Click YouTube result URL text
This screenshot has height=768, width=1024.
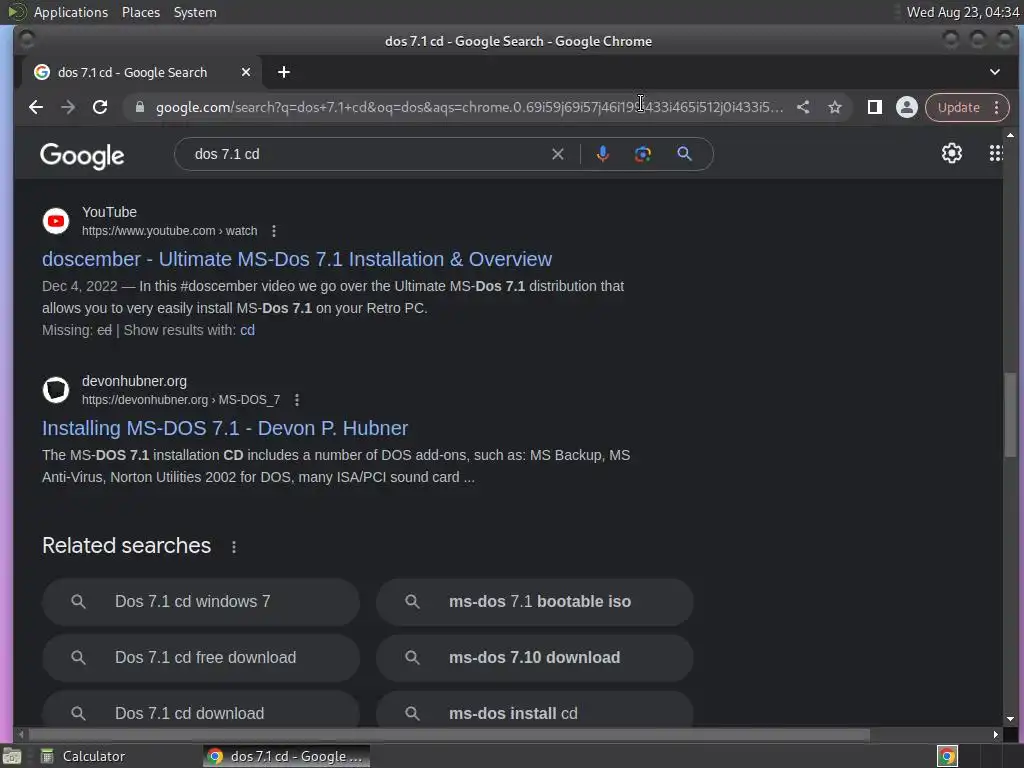[x=170, y=231]
